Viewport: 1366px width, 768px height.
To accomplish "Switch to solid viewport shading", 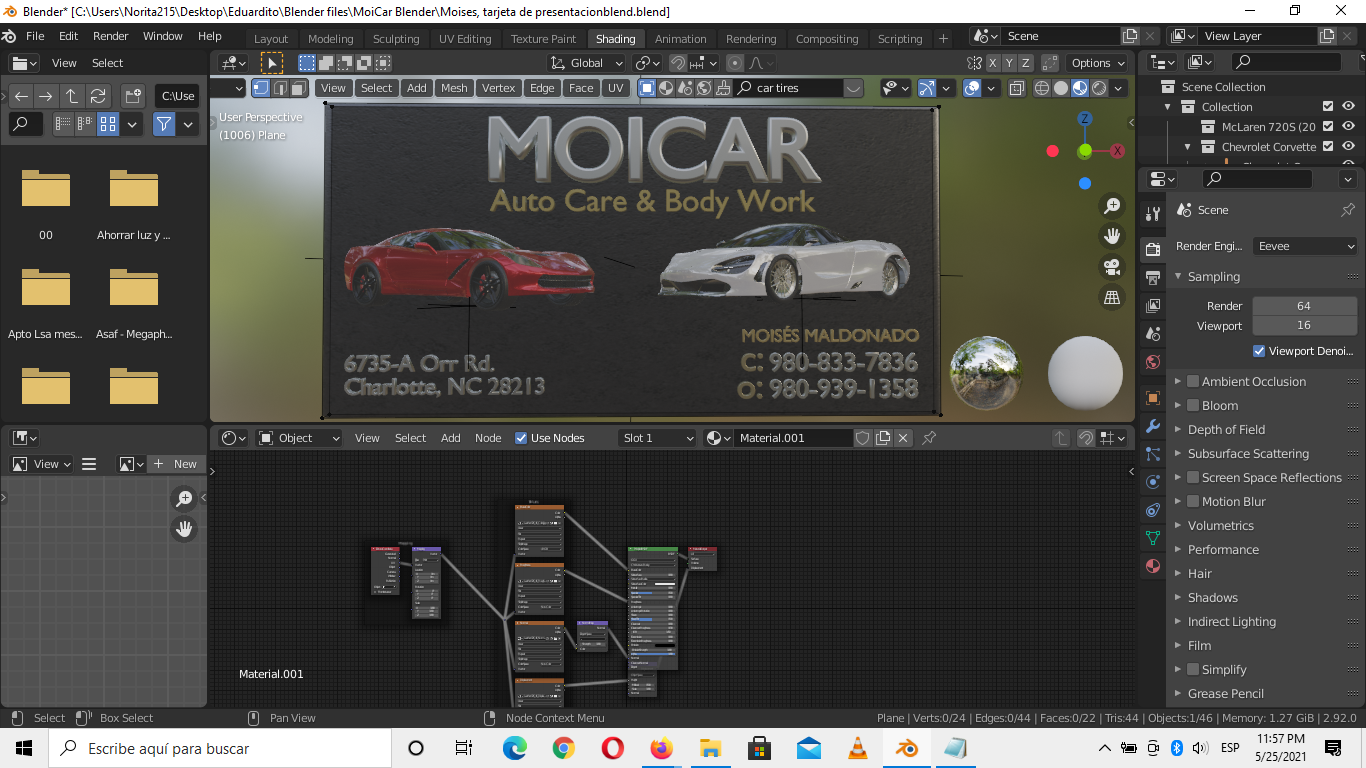I will click(1061, 88).
